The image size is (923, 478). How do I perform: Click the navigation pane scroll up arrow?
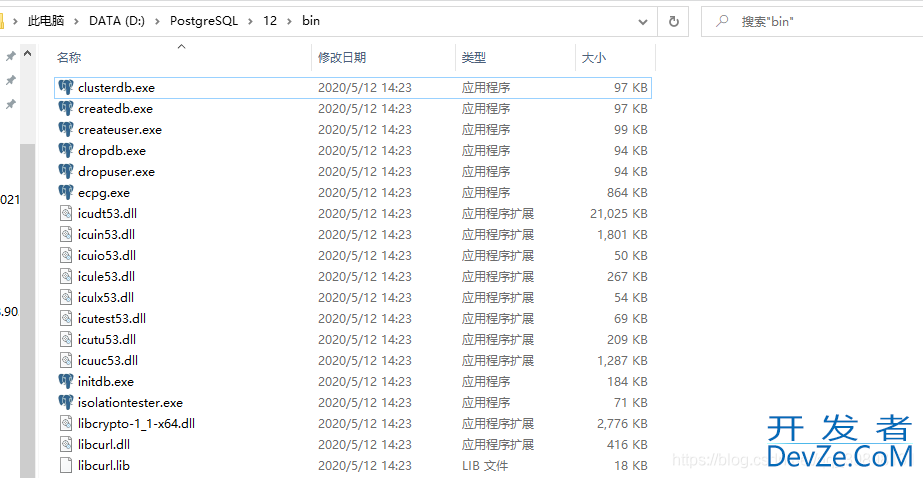(x=27, y=54)
